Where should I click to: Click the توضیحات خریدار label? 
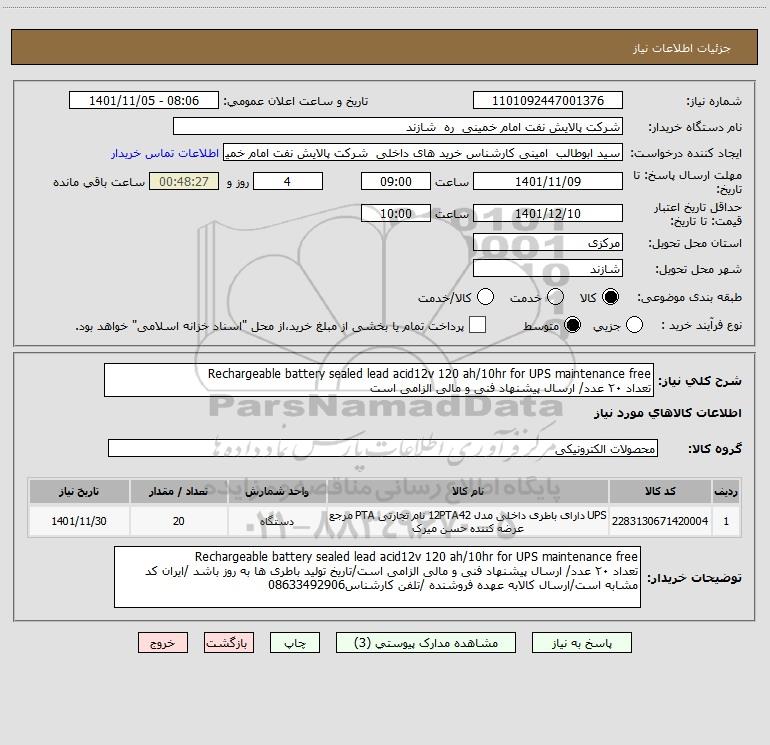pos(694,578)
